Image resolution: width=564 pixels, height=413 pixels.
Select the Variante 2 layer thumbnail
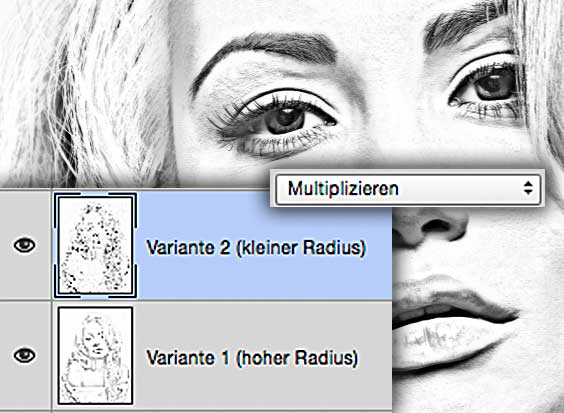click(x=95, y=246)
